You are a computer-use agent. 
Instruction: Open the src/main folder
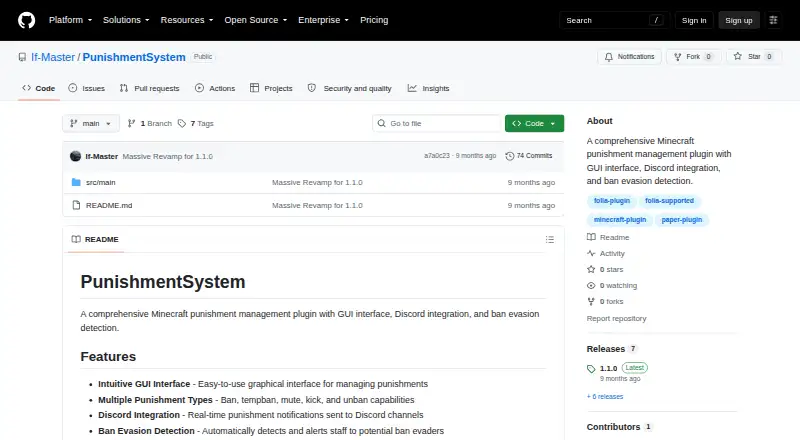[x=101, y=182]
